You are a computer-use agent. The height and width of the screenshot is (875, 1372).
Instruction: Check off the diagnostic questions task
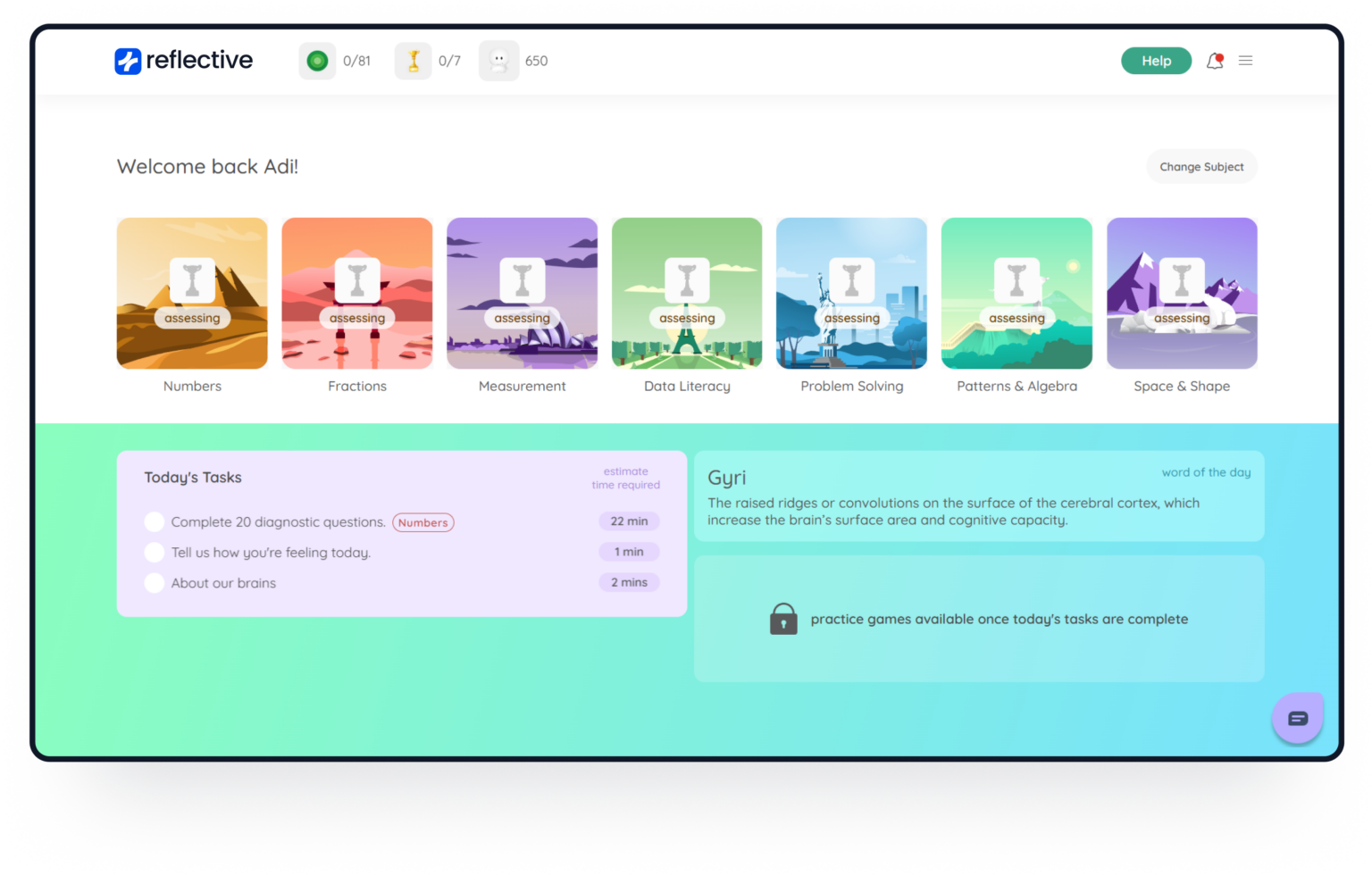[155, 521]
